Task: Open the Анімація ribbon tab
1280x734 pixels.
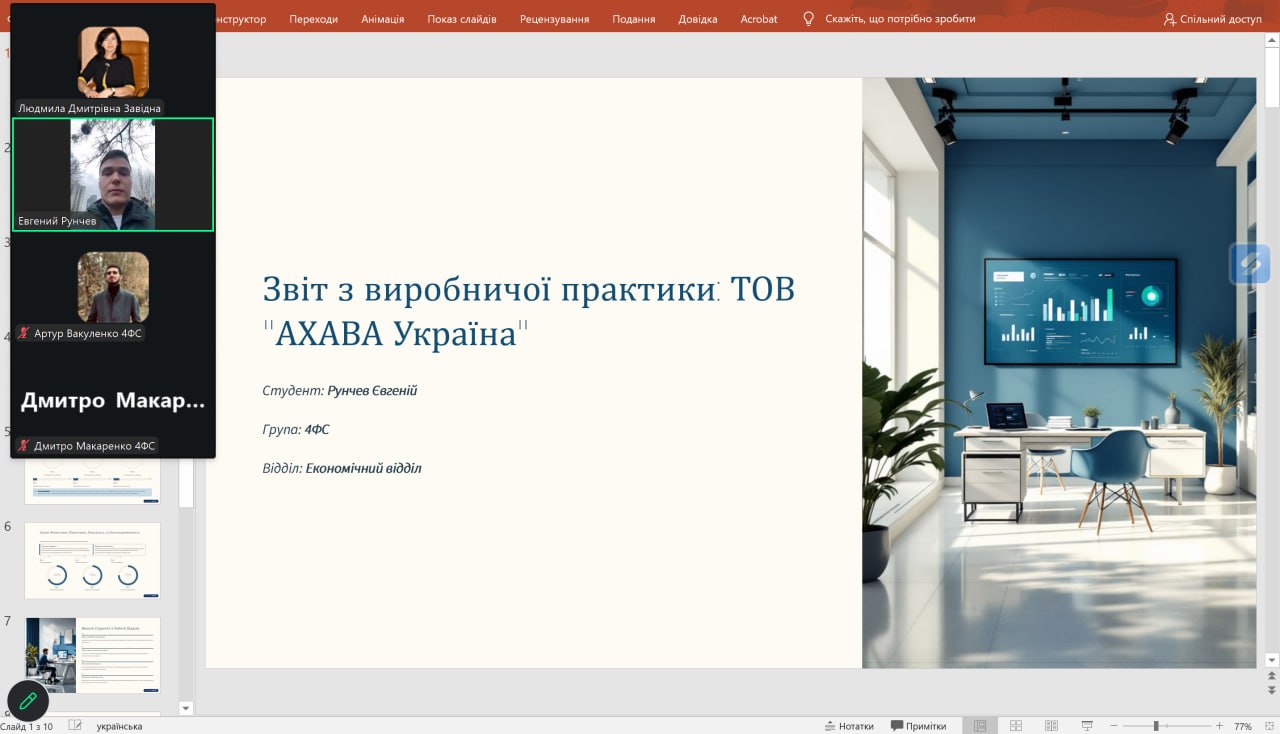Action: click(383, 19)
